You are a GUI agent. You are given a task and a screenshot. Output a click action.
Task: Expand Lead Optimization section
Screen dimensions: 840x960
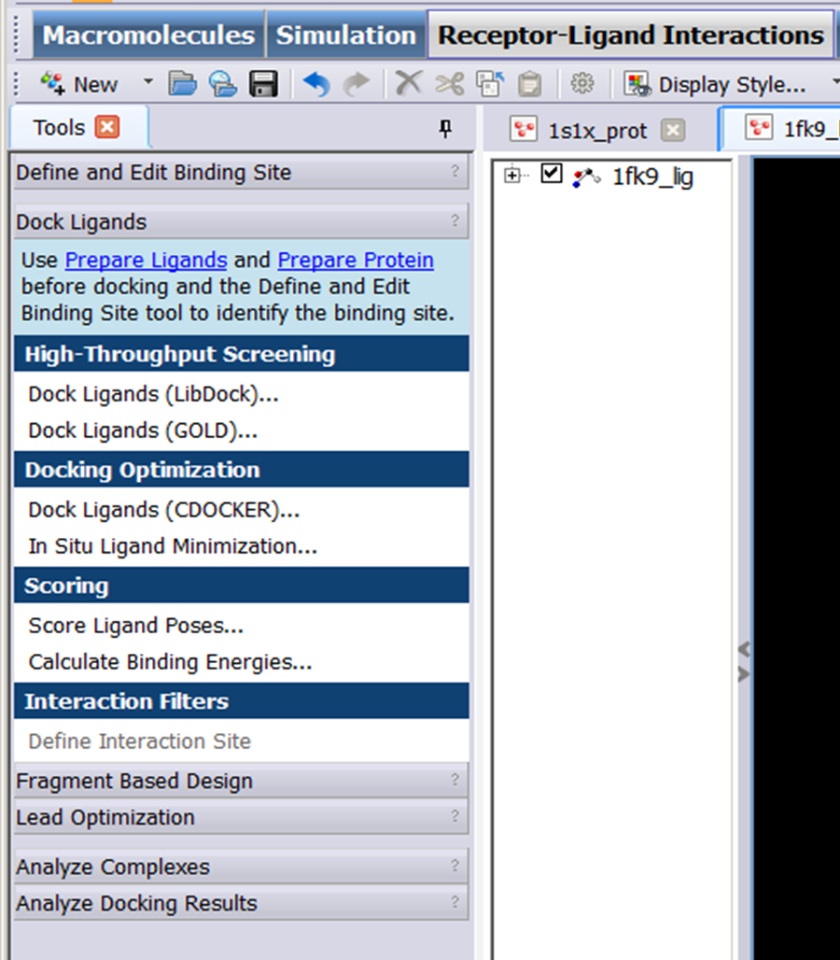241,817
